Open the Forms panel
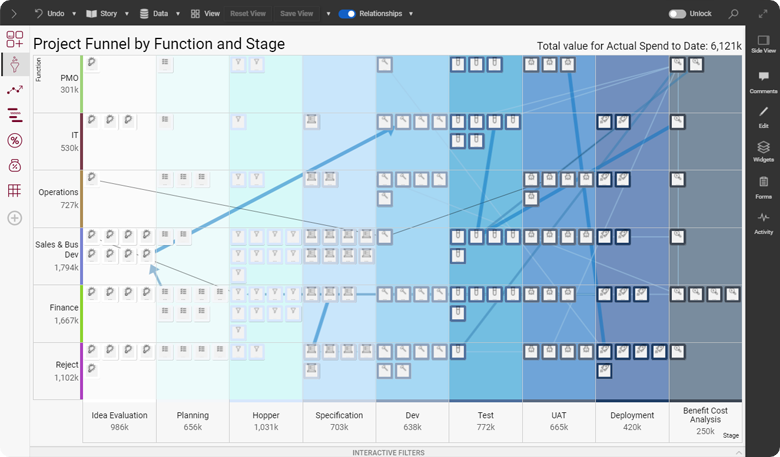Viewport: 780px width, 457px height. [x=763, y=185]
